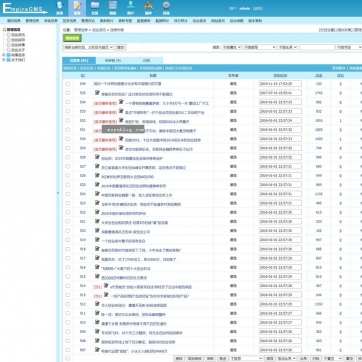The image size is (362, 362).
Task: Open the 取消头条 dropdown in the bottom bar
Action: (x=287, y=358)
